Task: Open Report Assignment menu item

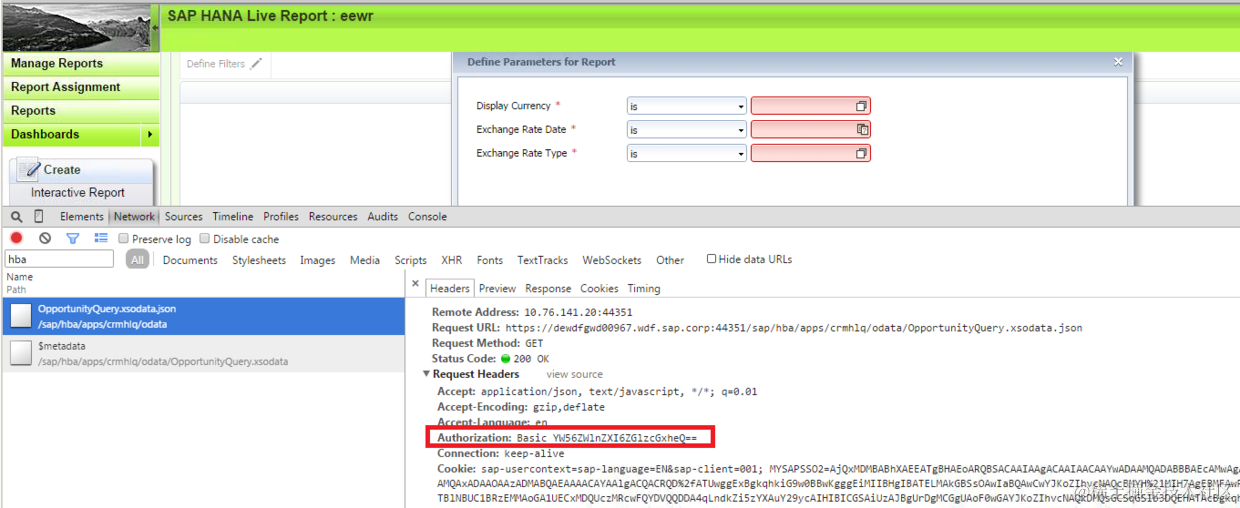Action: (80, 87)
